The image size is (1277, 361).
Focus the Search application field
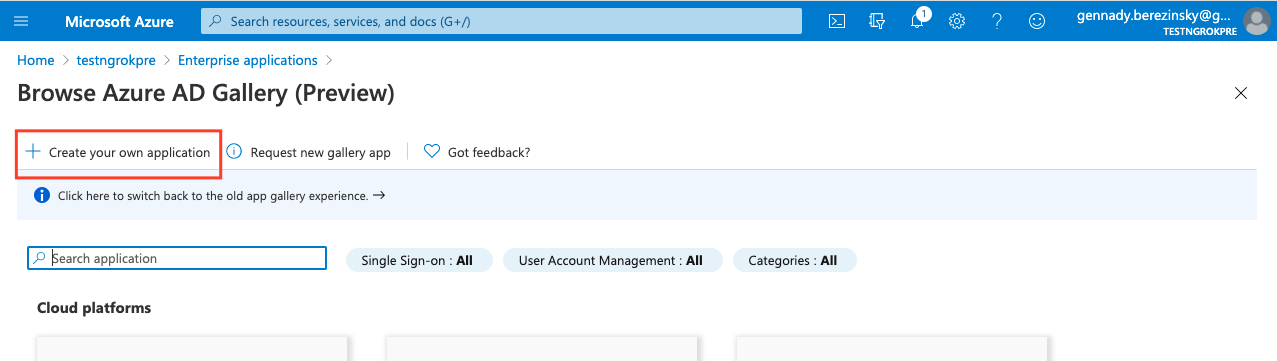[x=177, y=258]
